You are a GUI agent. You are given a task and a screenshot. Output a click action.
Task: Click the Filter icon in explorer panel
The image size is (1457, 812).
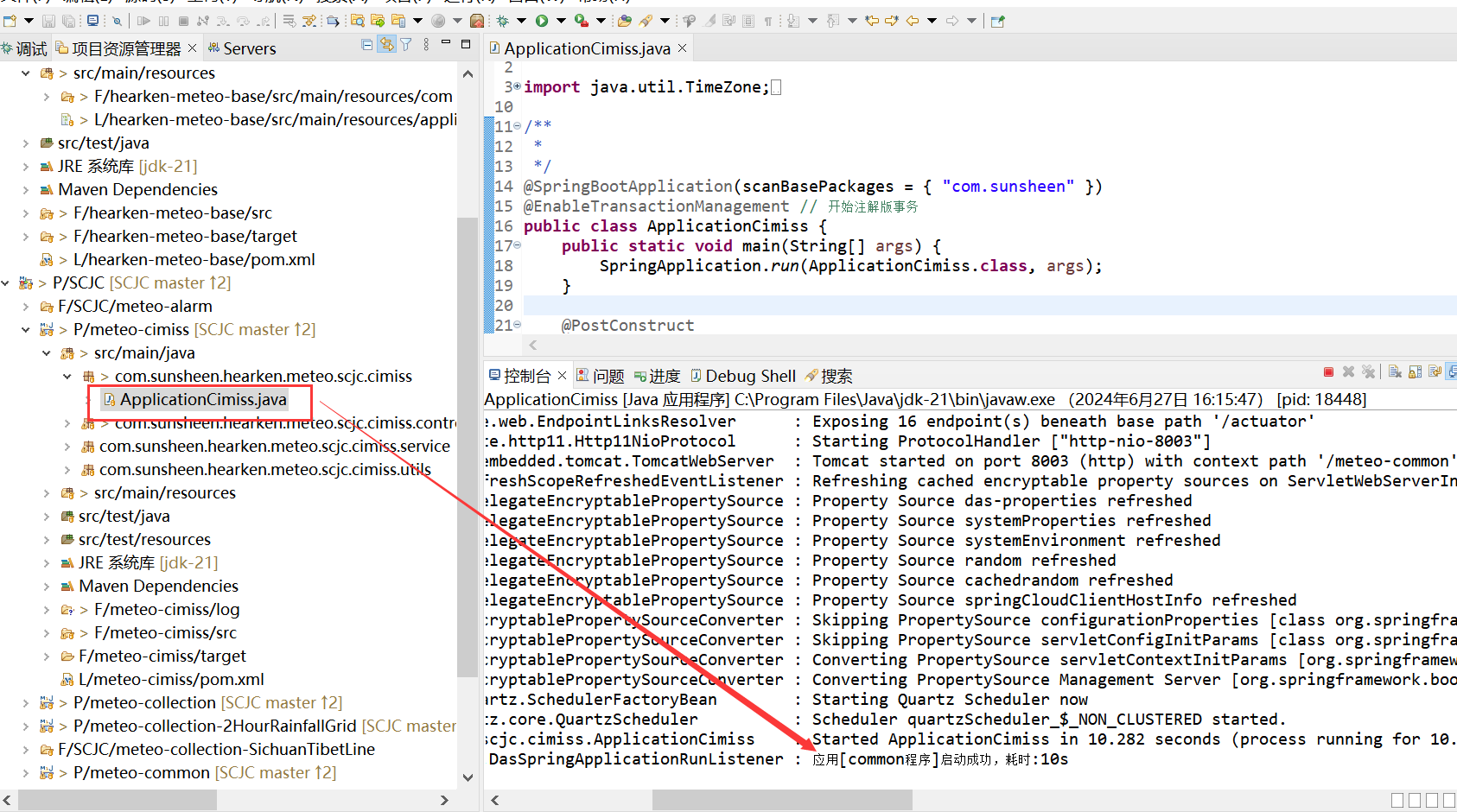click(405, 44)
